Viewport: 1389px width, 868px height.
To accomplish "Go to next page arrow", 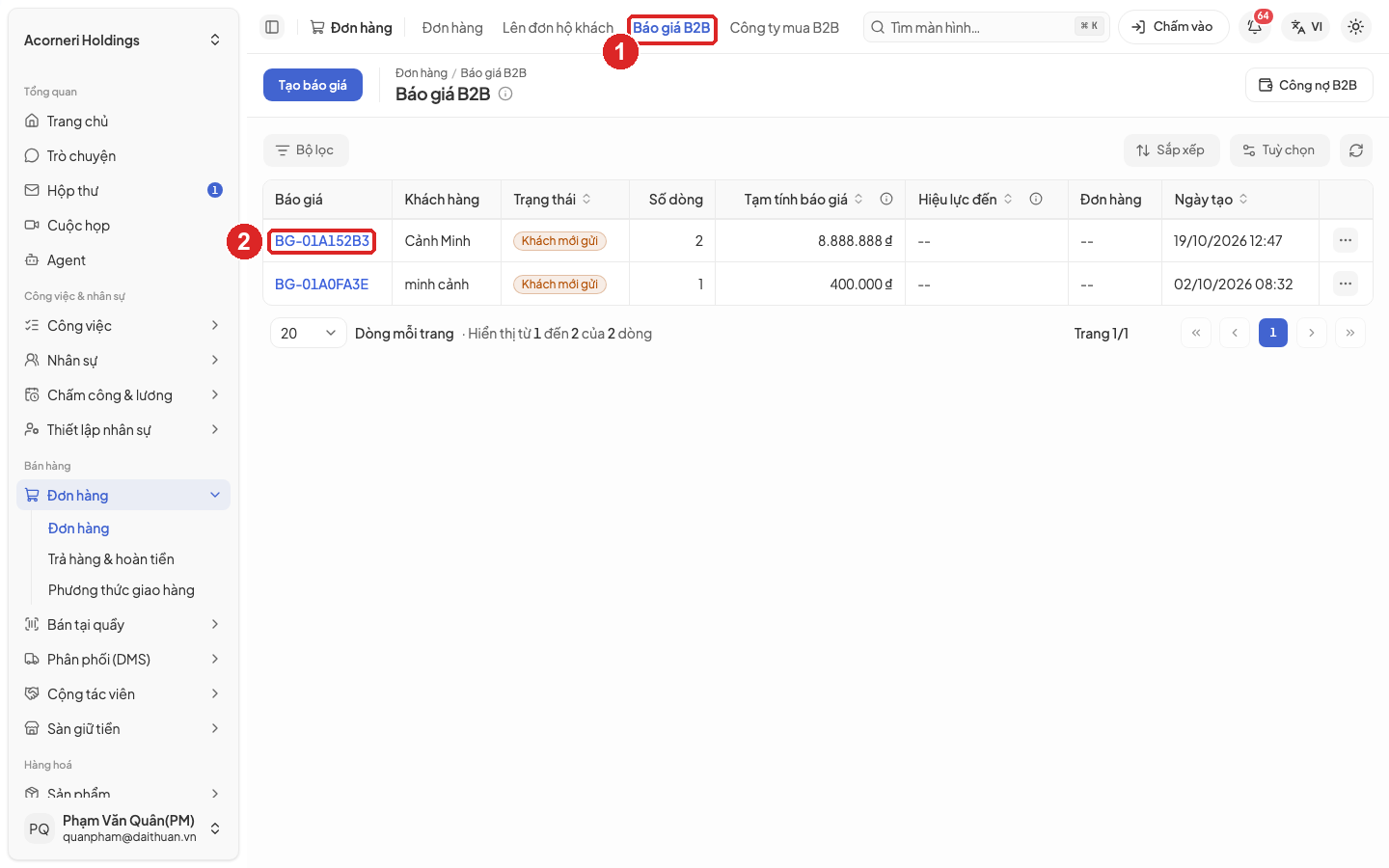I will [1312, 333].
